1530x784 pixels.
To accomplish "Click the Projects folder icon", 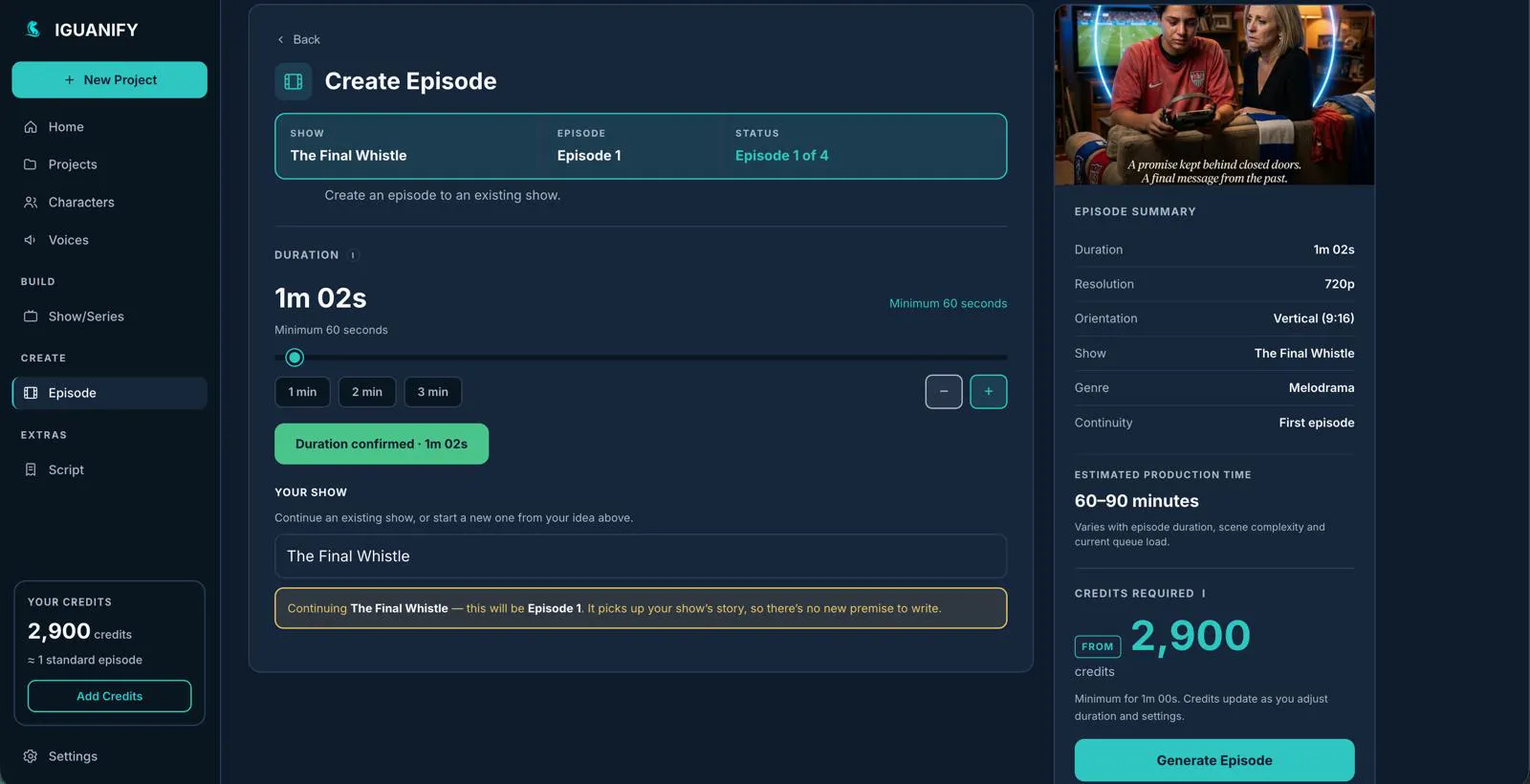I will tap(31, 164).
